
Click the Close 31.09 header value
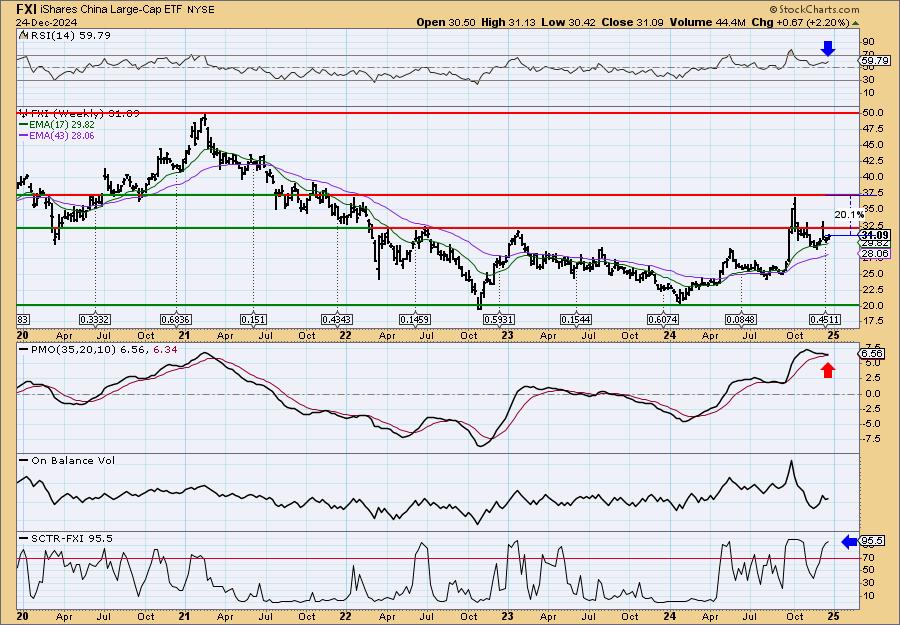(x=633, y=23)
